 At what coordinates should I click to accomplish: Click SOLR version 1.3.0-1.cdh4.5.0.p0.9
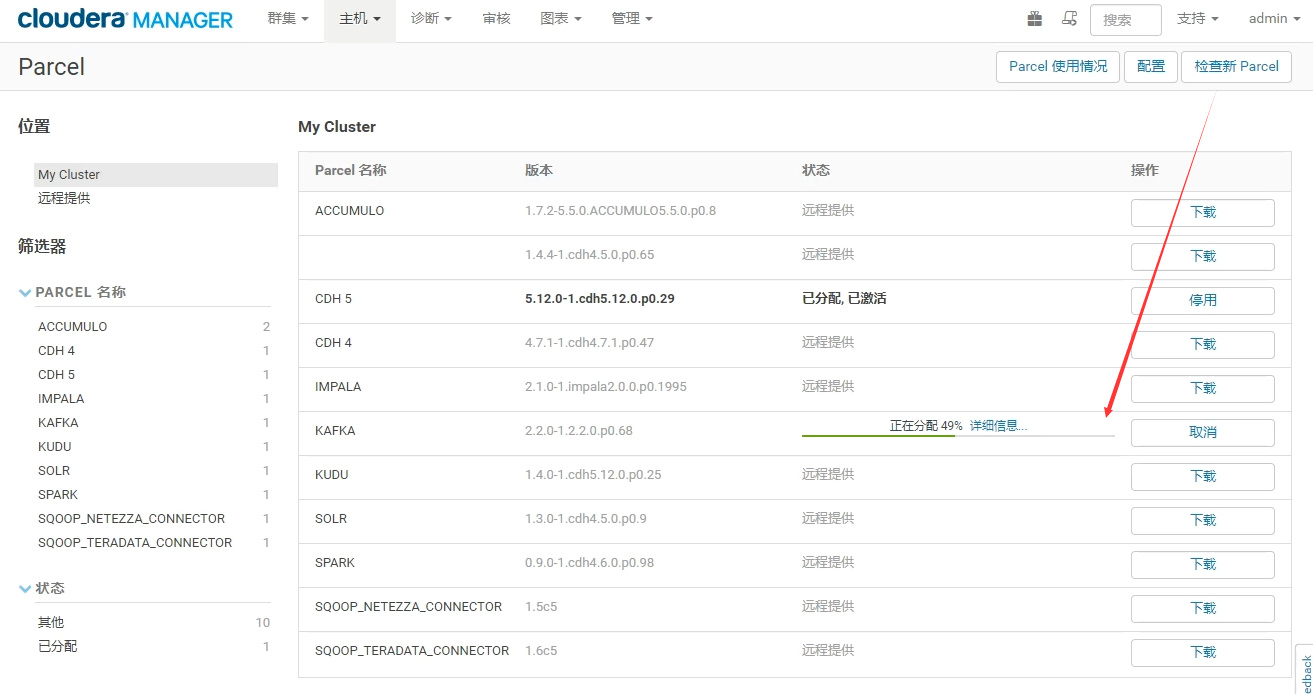586,519
